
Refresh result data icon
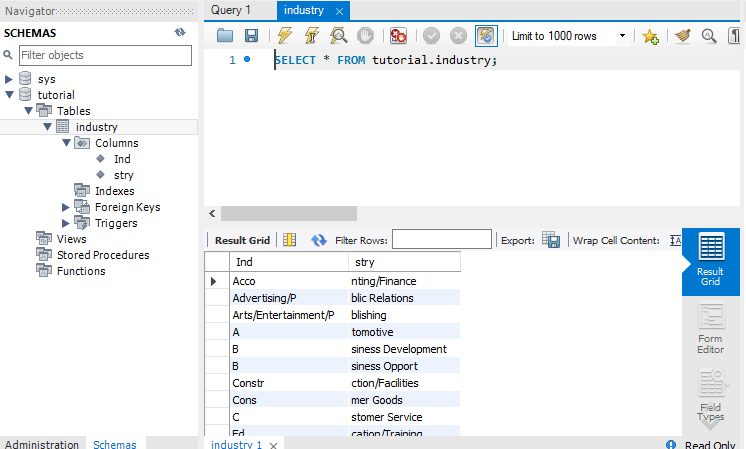click(318, 240)
